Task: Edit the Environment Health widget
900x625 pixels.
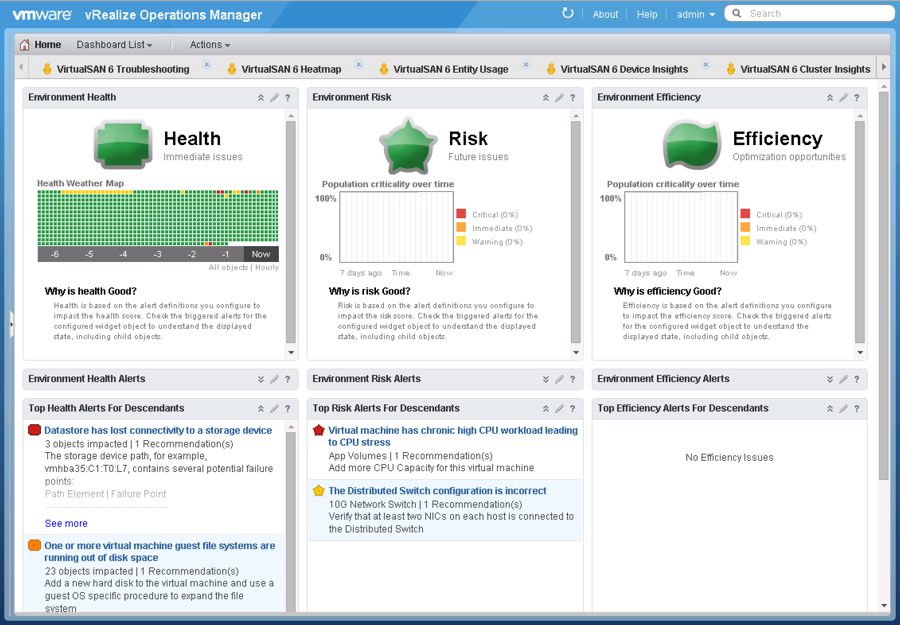Action: (x=274, y=98)
